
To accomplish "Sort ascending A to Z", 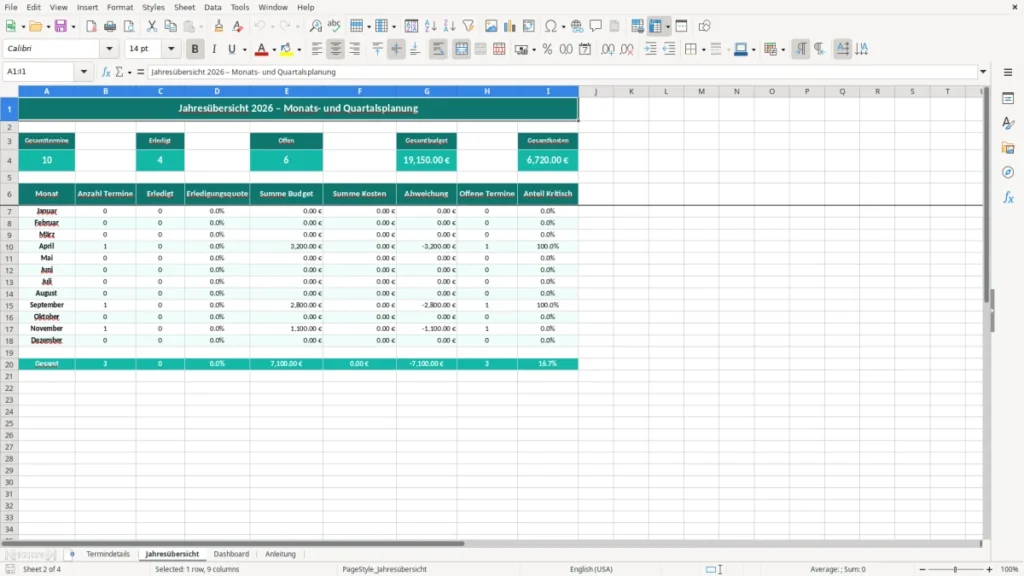I will tap(430, 26).
